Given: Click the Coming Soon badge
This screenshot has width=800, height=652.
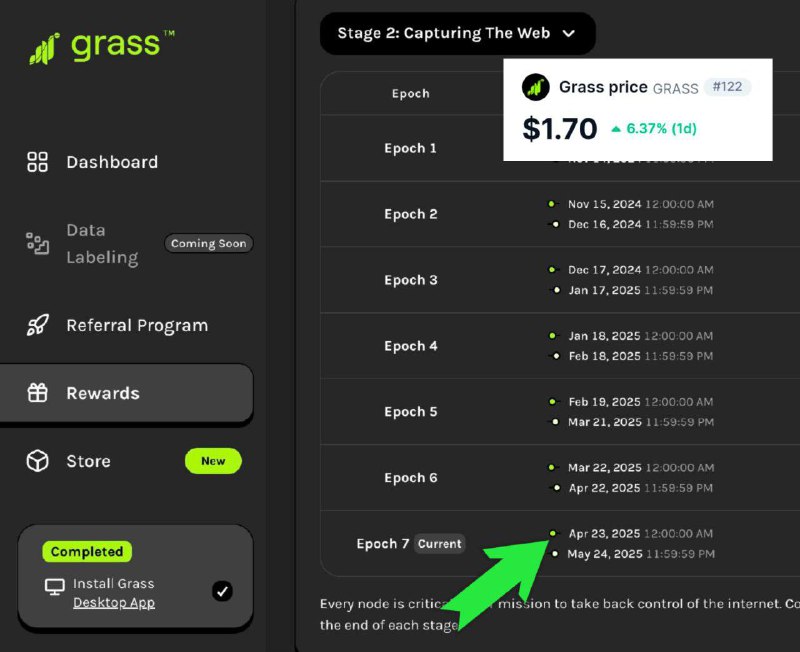Looking at the screenshot, I should pyautogui.click(x=208, y=243).
